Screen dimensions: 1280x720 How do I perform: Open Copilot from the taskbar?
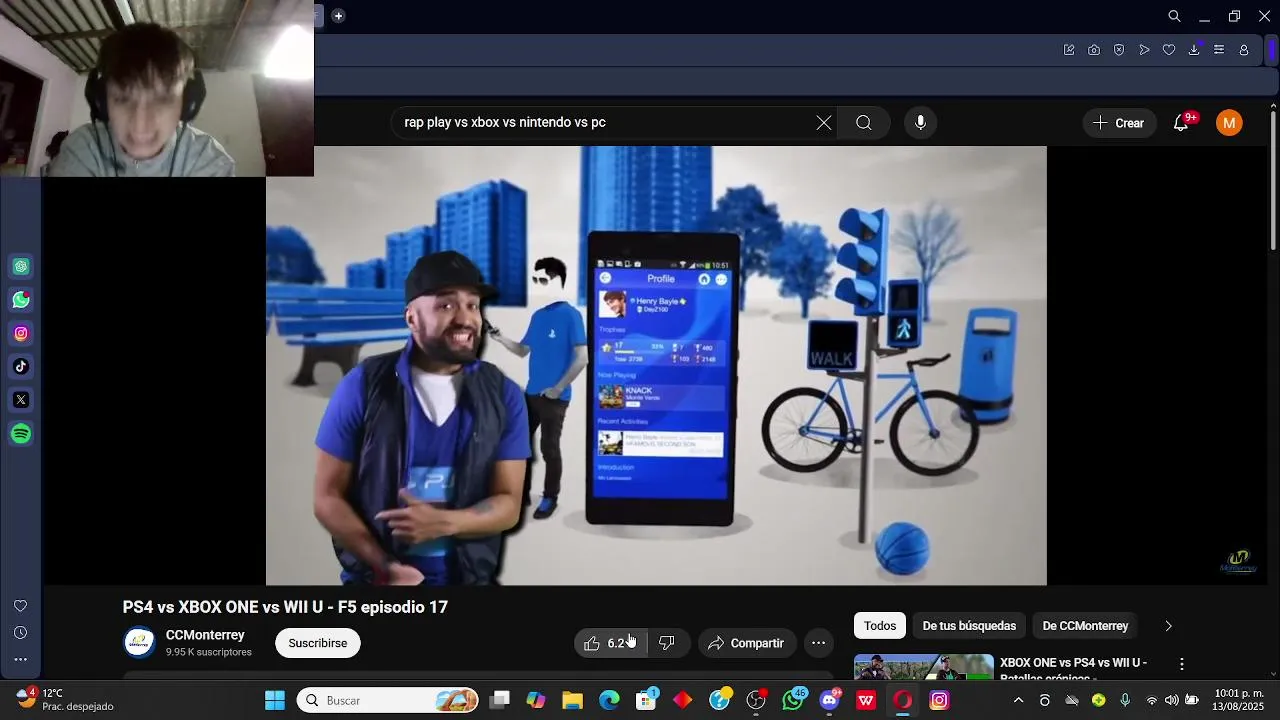536,700
